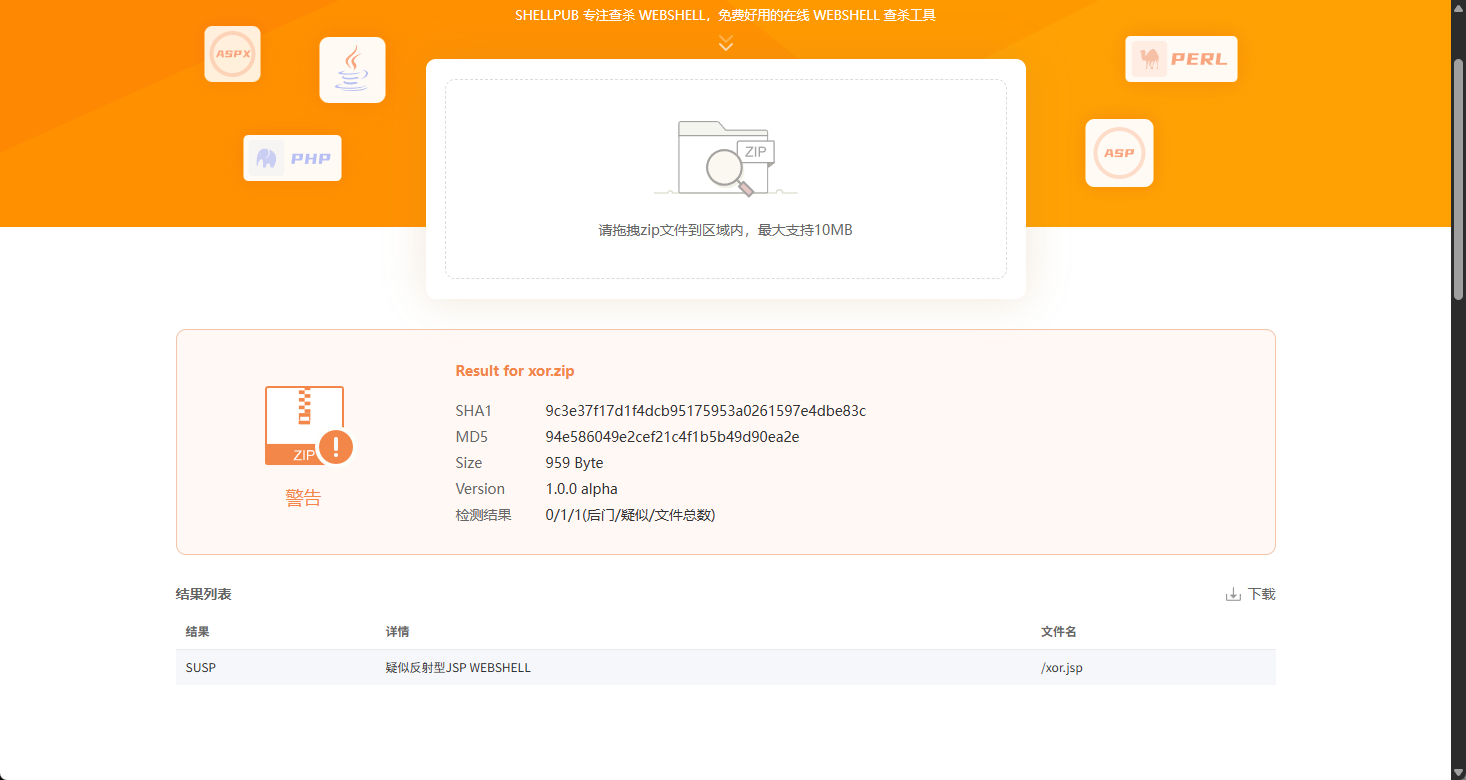Viewport: 1466px width, 780px height.
Task: Click the PERL camel badge
Action: 1181,59
